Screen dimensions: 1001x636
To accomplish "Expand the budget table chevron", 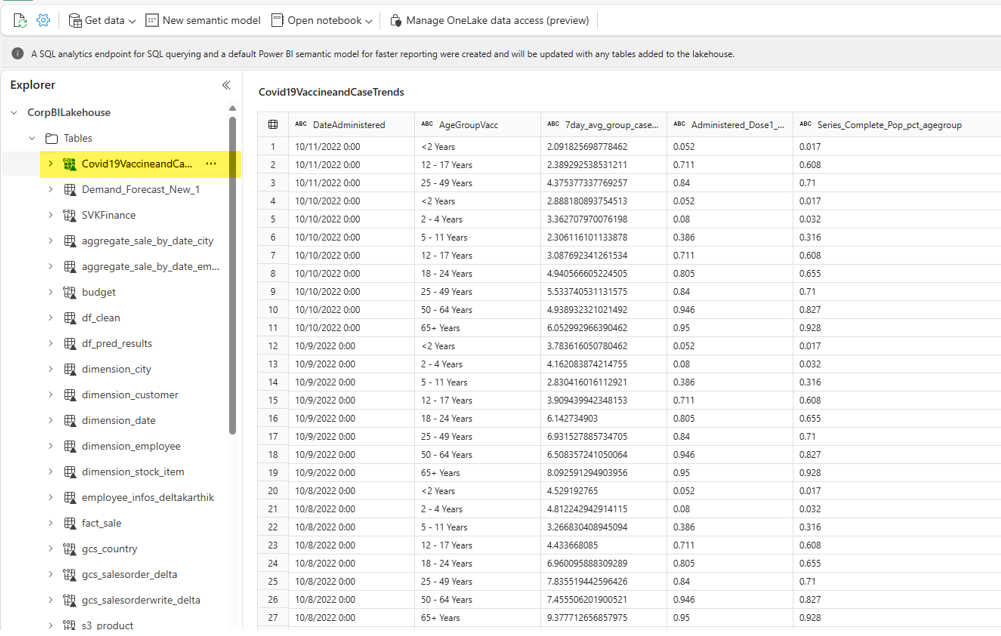I will point(50,292).
